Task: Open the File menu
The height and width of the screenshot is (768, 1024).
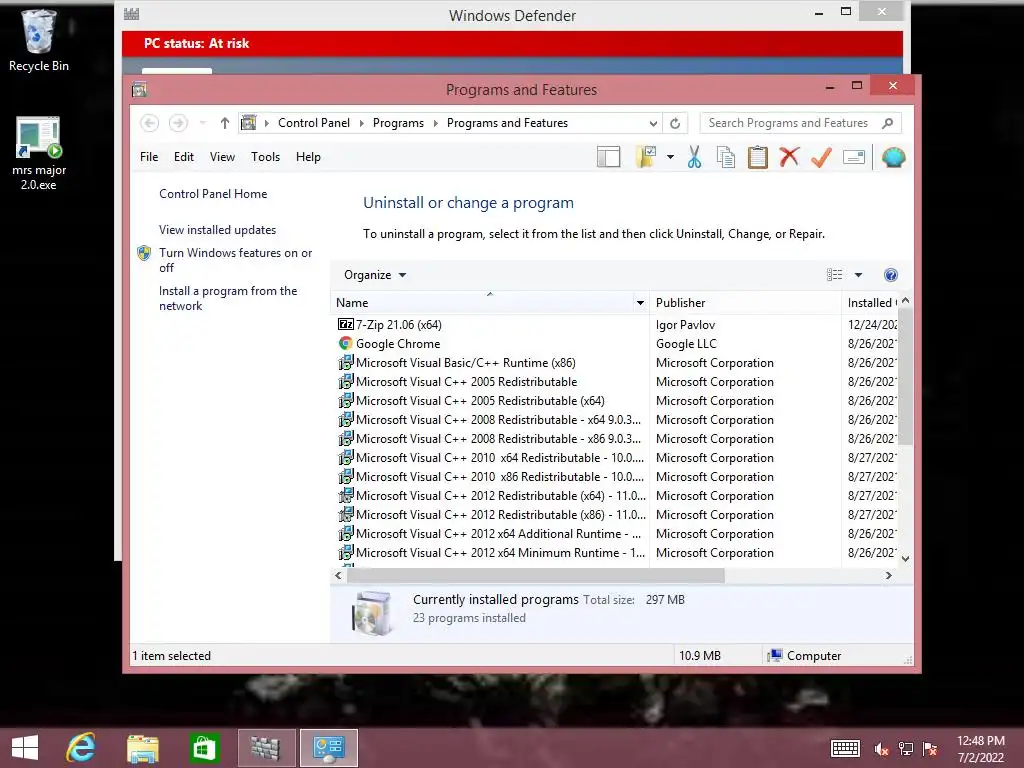Action: tap(149, 157)
